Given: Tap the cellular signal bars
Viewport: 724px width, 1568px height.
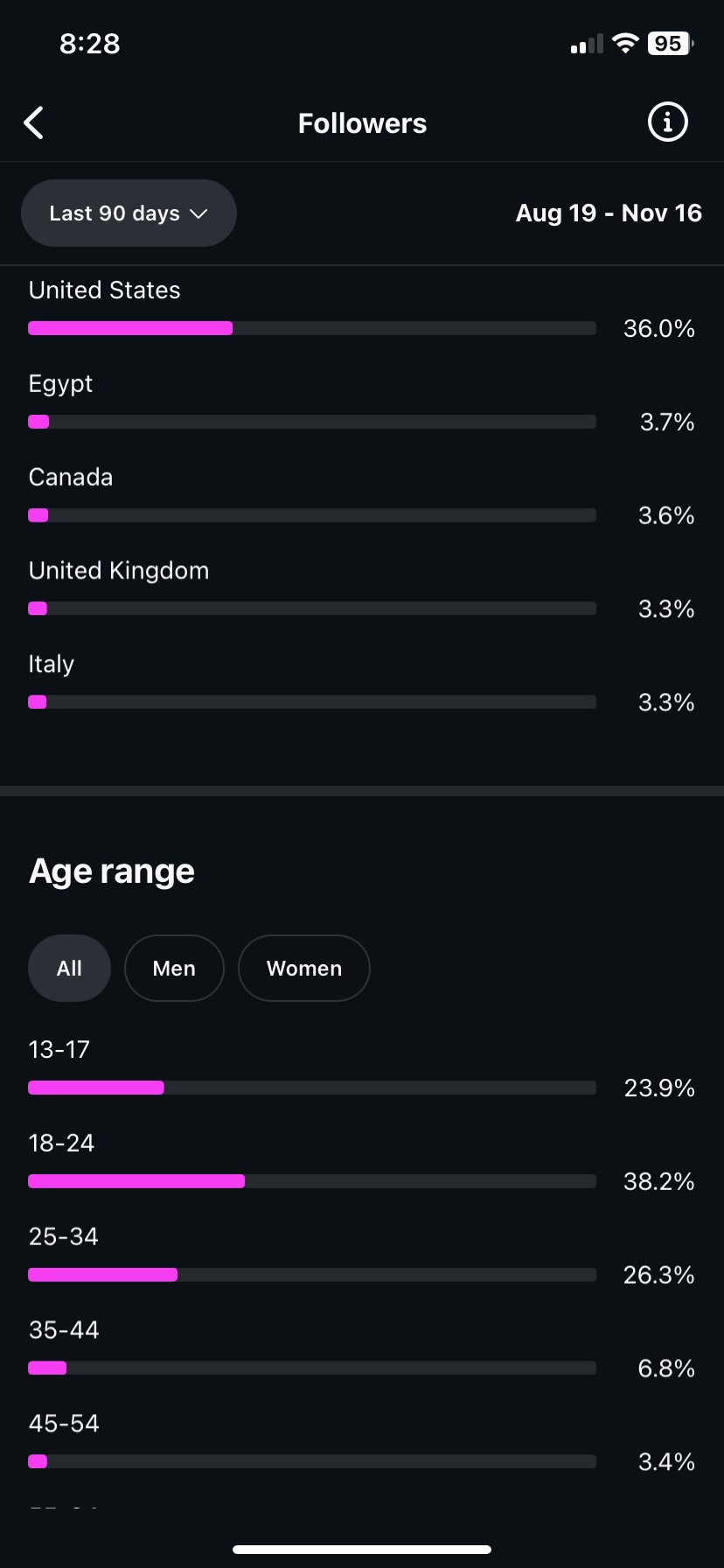Looking at the screenshot, I should (x=587, y=45).
